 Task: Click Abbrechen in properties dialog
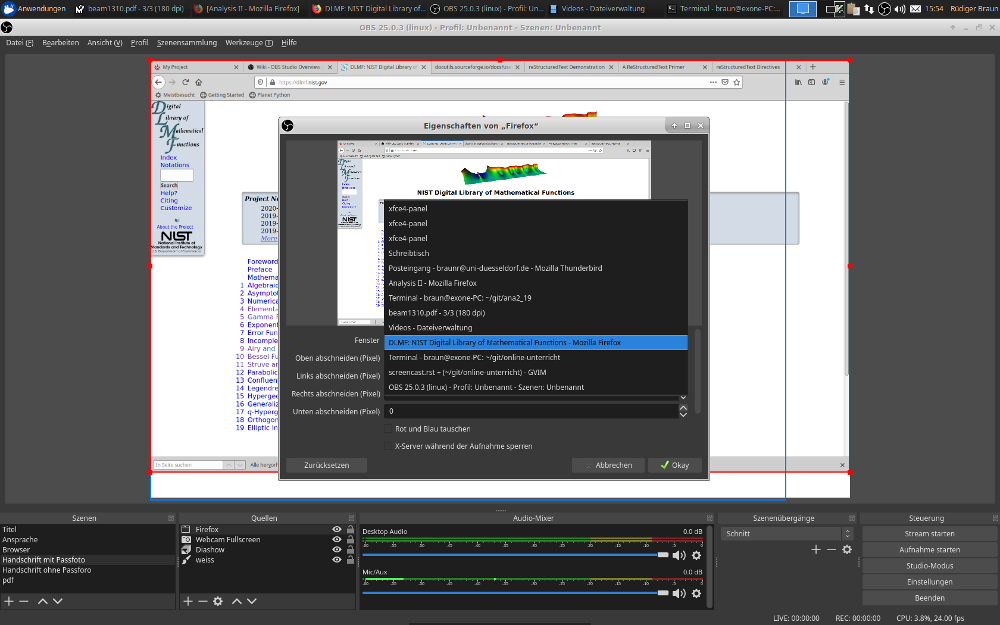point(608,465)
